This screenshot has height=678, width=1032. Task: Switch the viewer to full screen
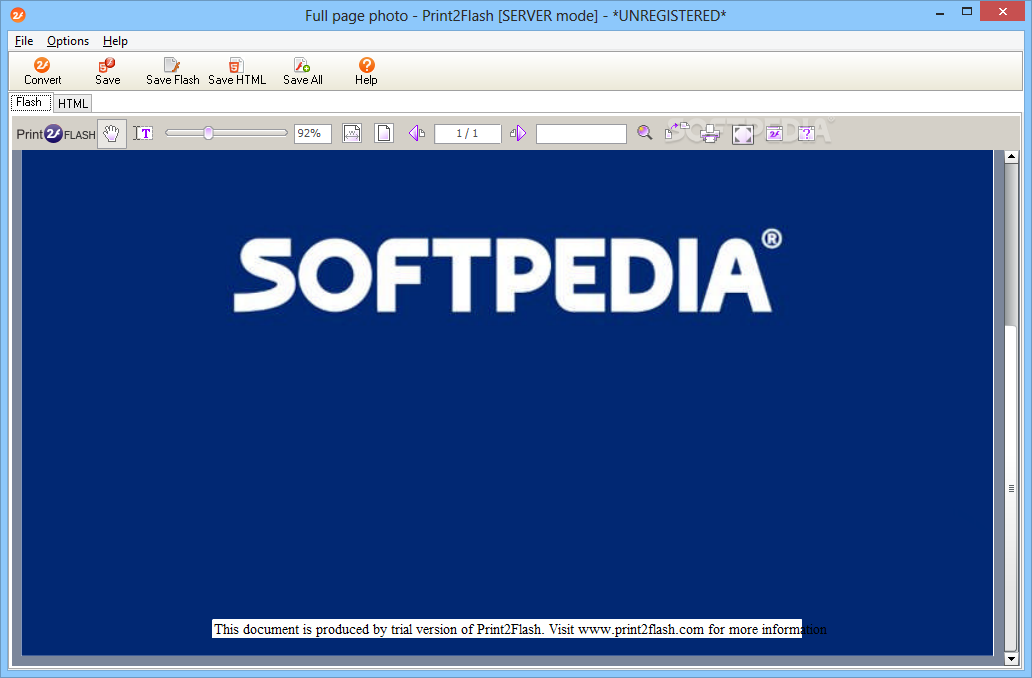tap(743, 134)
